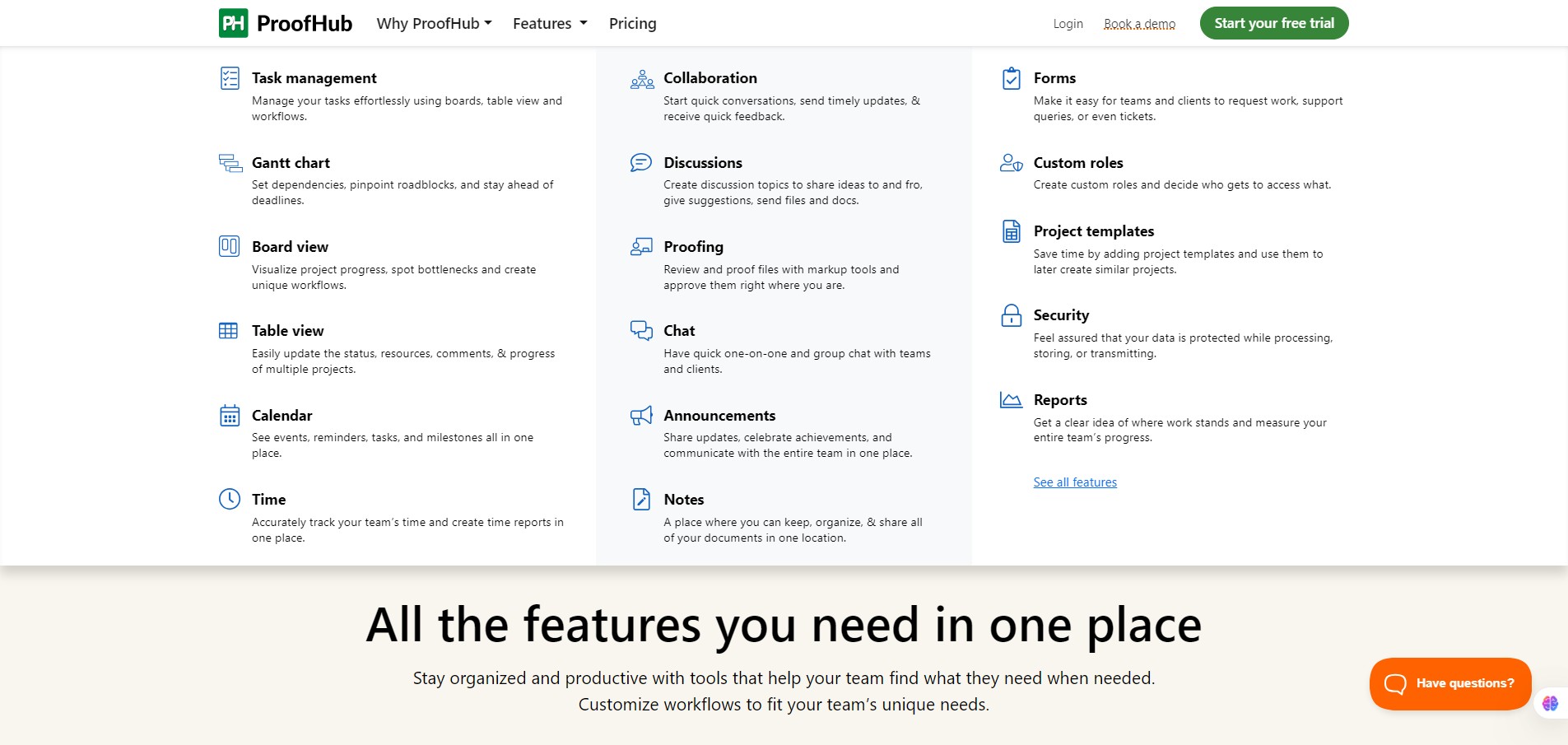Viewport: 1568px width, 745px height.
Task: Click the Book a demo link
Action: [x=1139, y=23]
